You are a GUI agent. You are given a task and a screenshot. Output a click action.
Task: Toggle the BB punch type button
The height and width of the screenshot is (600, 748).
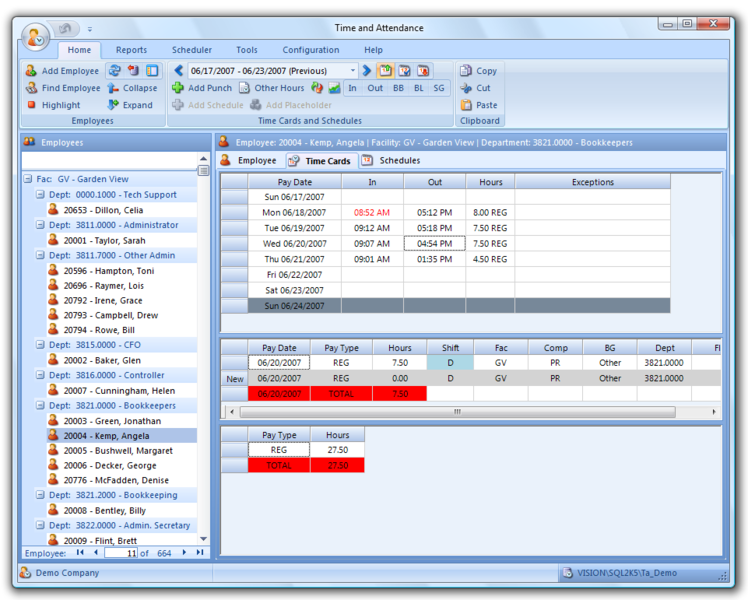[x=398, y=88]
